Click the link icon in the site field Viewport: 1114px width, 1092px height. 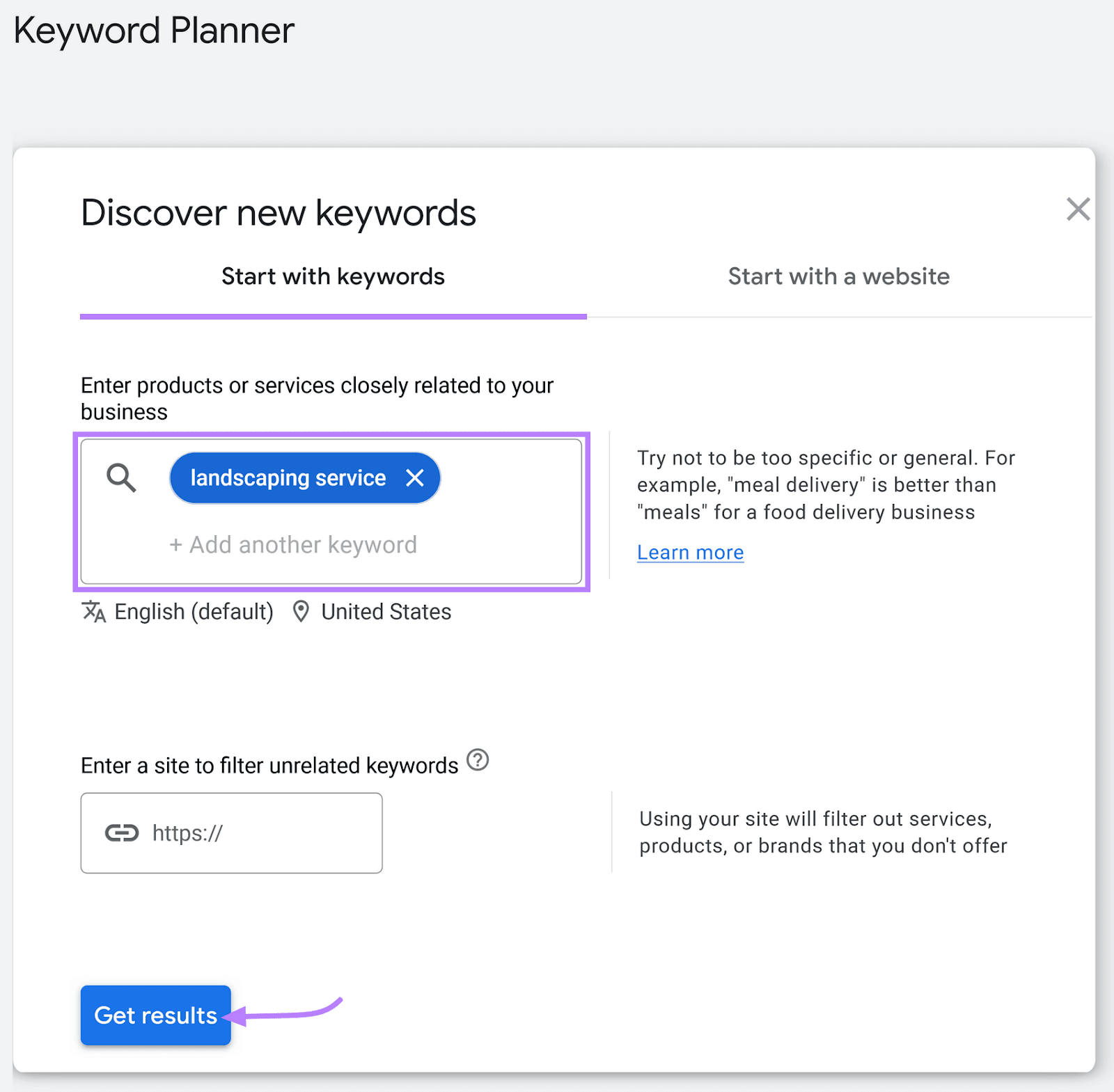pyautogui.click(x=123, y=832)
